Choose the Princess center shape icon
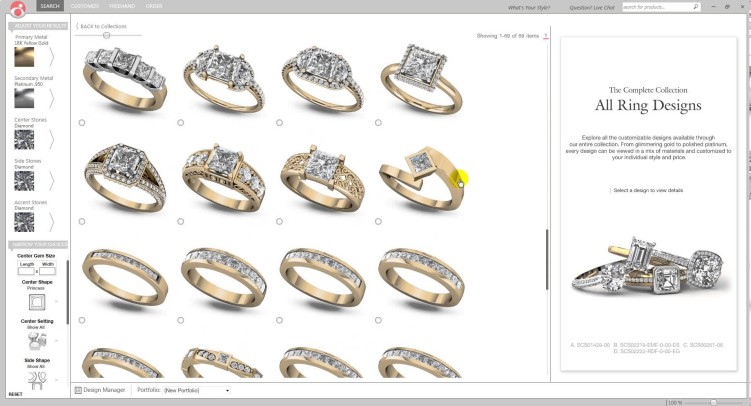 coord(36,302)
